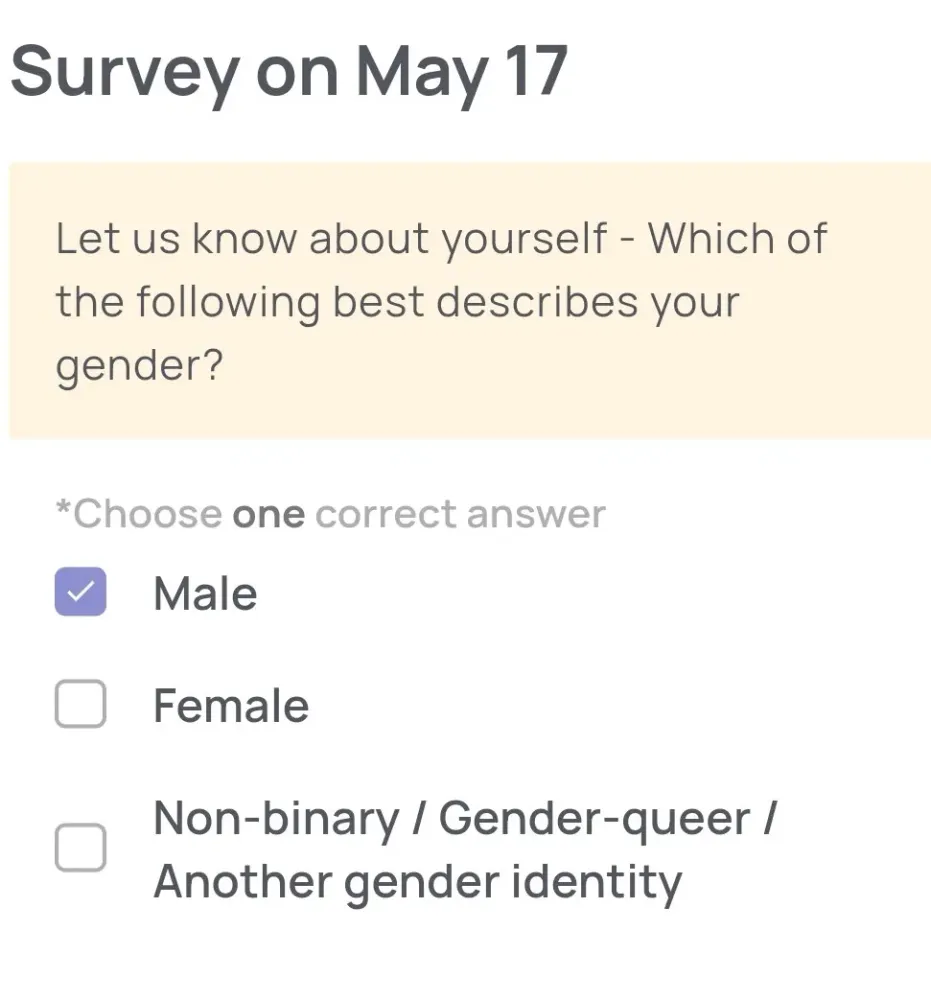Screen dimensions: 931x1000
Task: Click the white checkmark icon beside Male
Action: coord(80,592)
